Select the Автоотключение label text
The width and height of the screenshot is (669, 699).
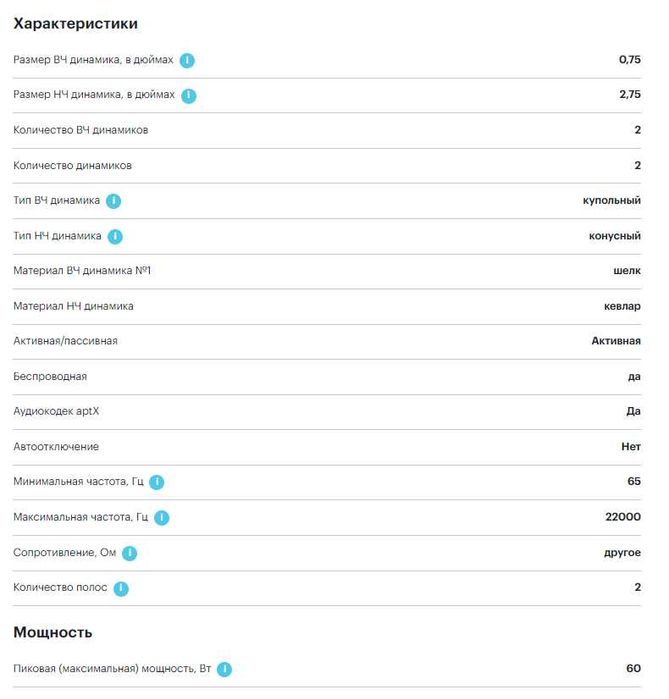click(56, 446)
